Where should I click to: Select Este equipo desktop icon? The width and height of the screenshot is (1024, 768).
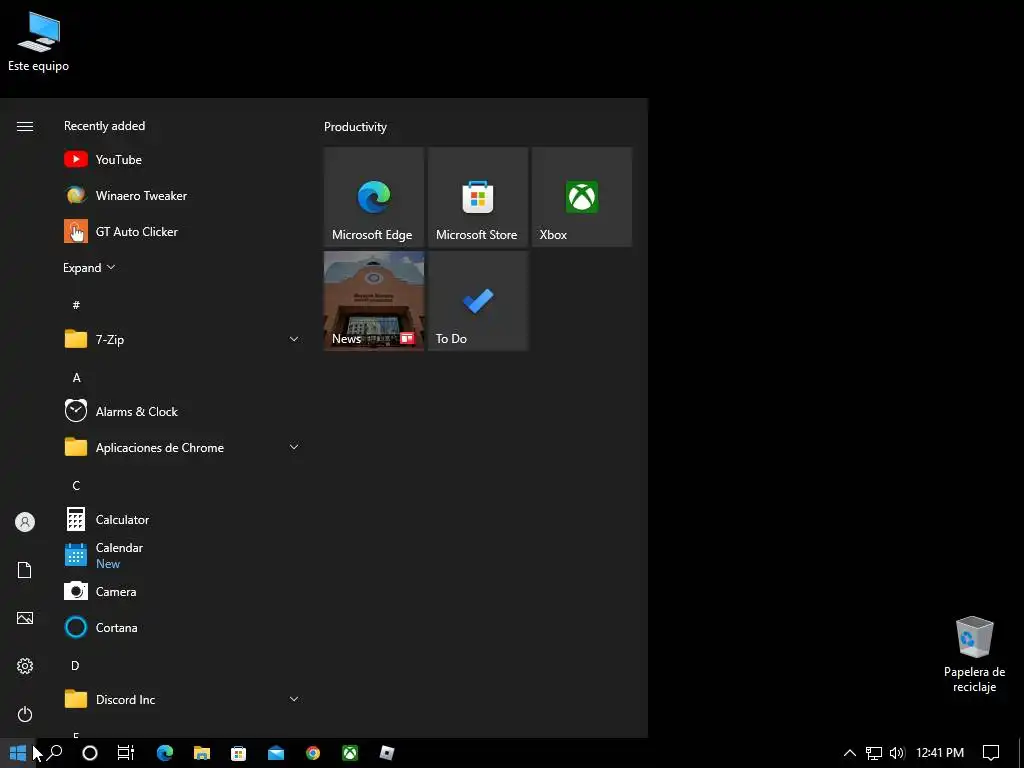pos(38,40)
